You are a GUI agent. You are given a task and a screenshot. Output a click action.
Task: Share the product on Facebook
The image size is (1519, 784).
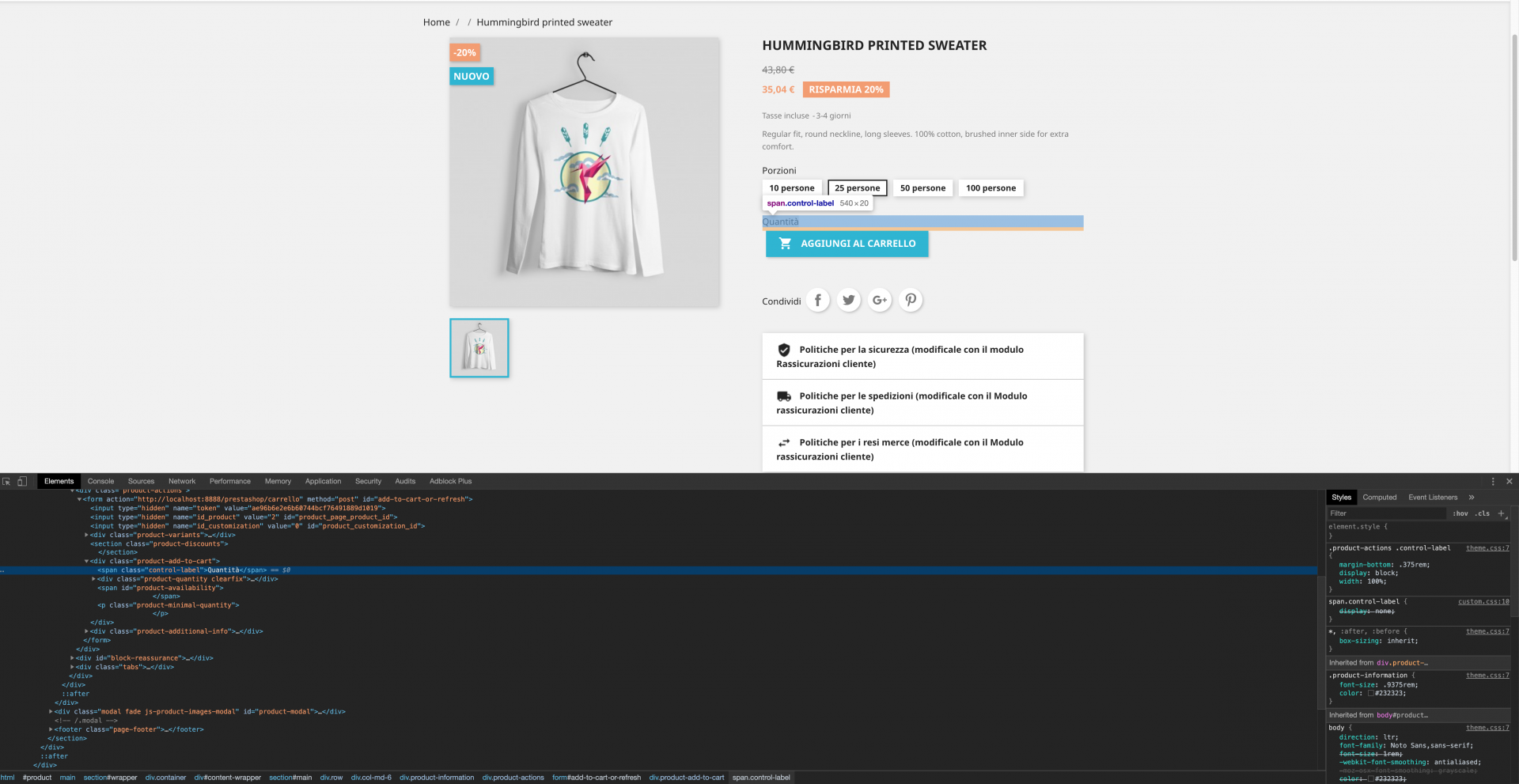(818, 300)
